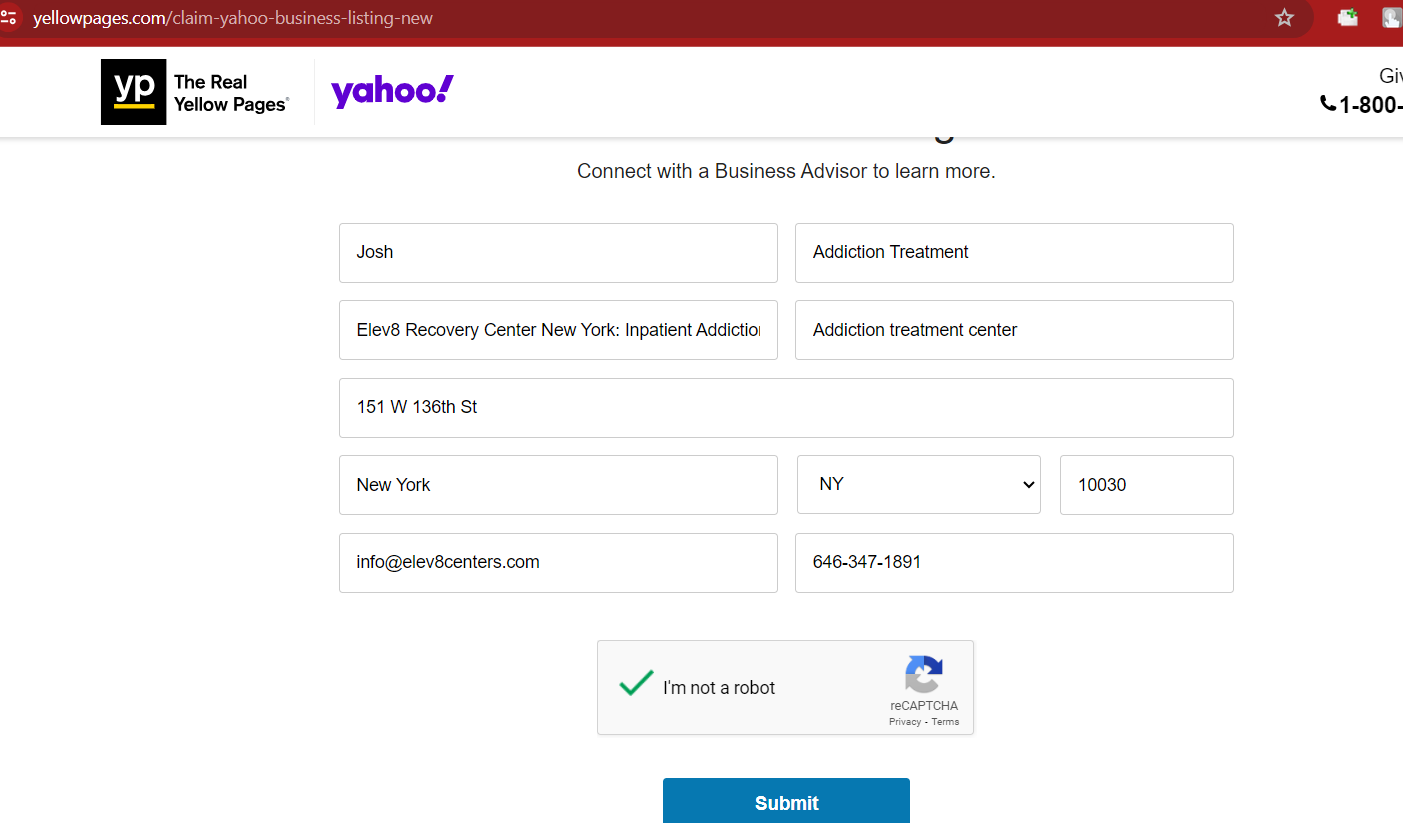Click the street address field 151 W 136th St

[x=786, y=408]
